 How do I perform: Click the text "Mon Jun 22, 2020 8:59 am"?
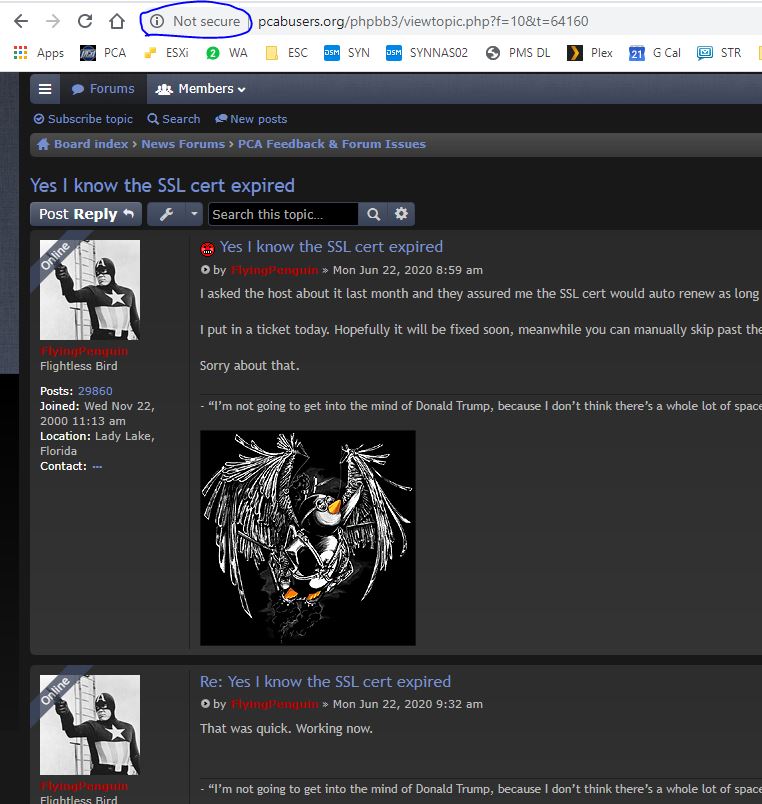[x=408, y=270]
